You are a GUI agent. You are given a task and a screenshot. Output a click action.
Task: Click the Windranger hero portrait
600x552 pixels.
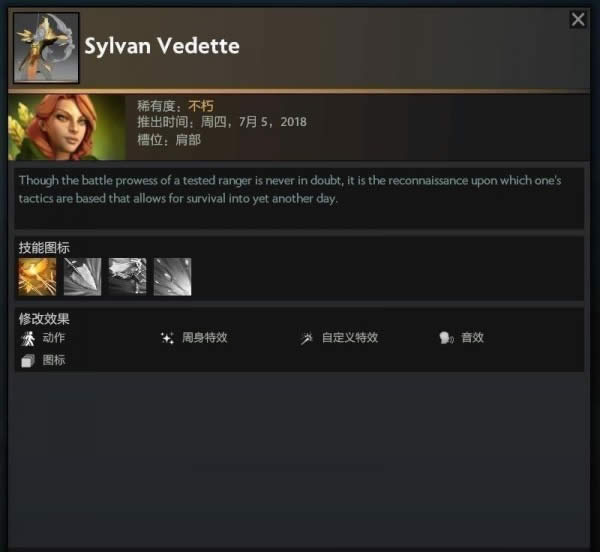[67, 127]
